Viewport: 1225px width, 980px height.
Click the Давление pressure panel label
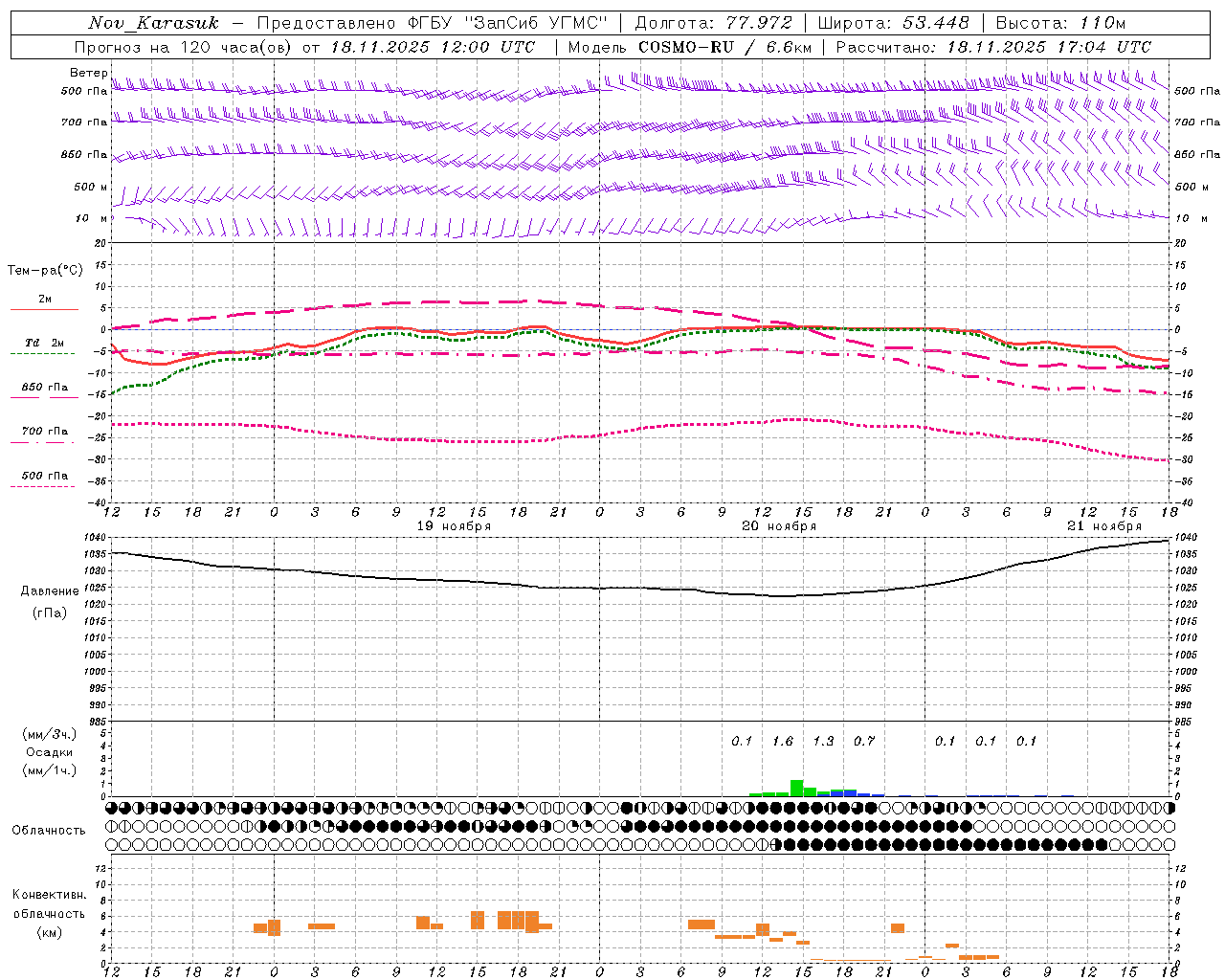[x=50, y=591]
